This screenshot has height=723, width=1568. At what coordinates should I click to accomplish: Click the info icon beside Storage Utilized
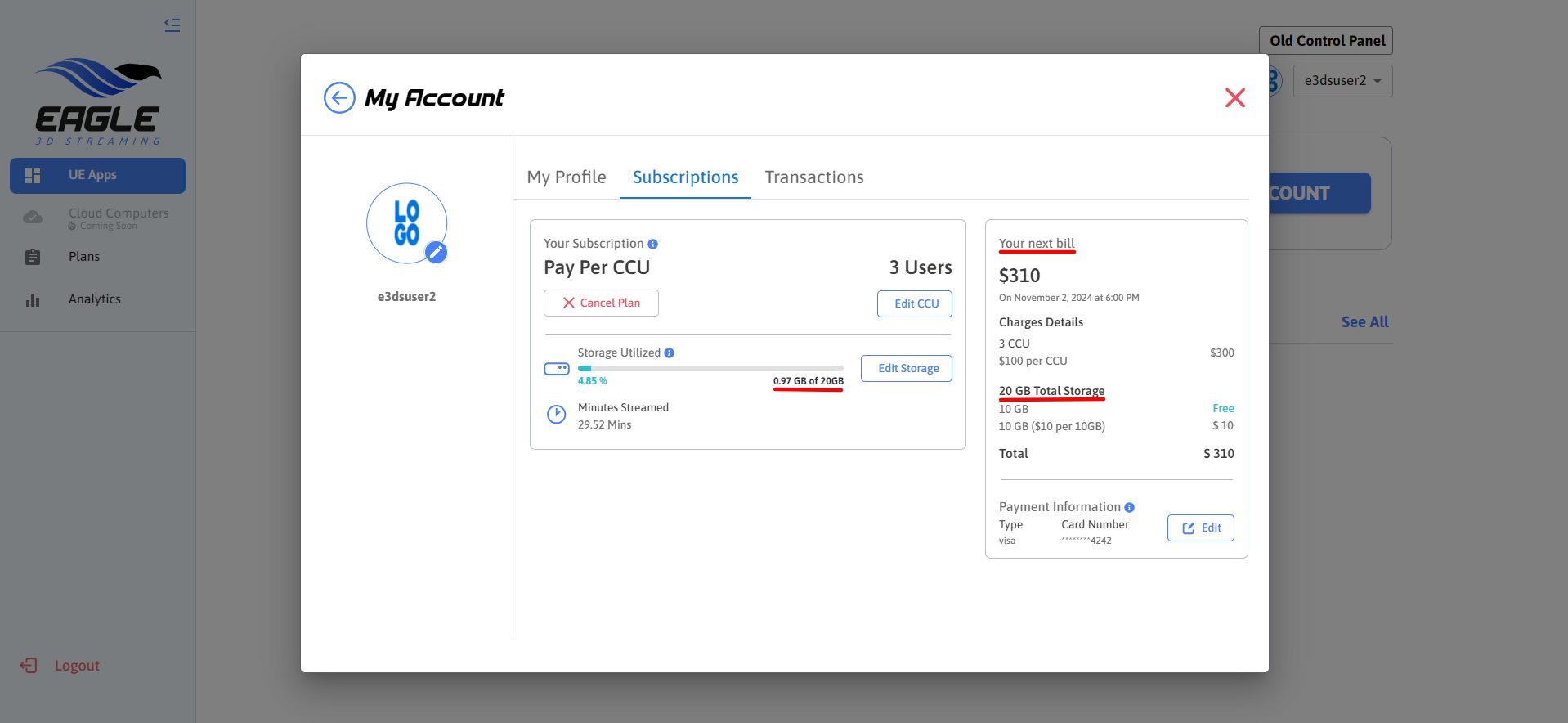pyautogui.click(x=669, y=353)
